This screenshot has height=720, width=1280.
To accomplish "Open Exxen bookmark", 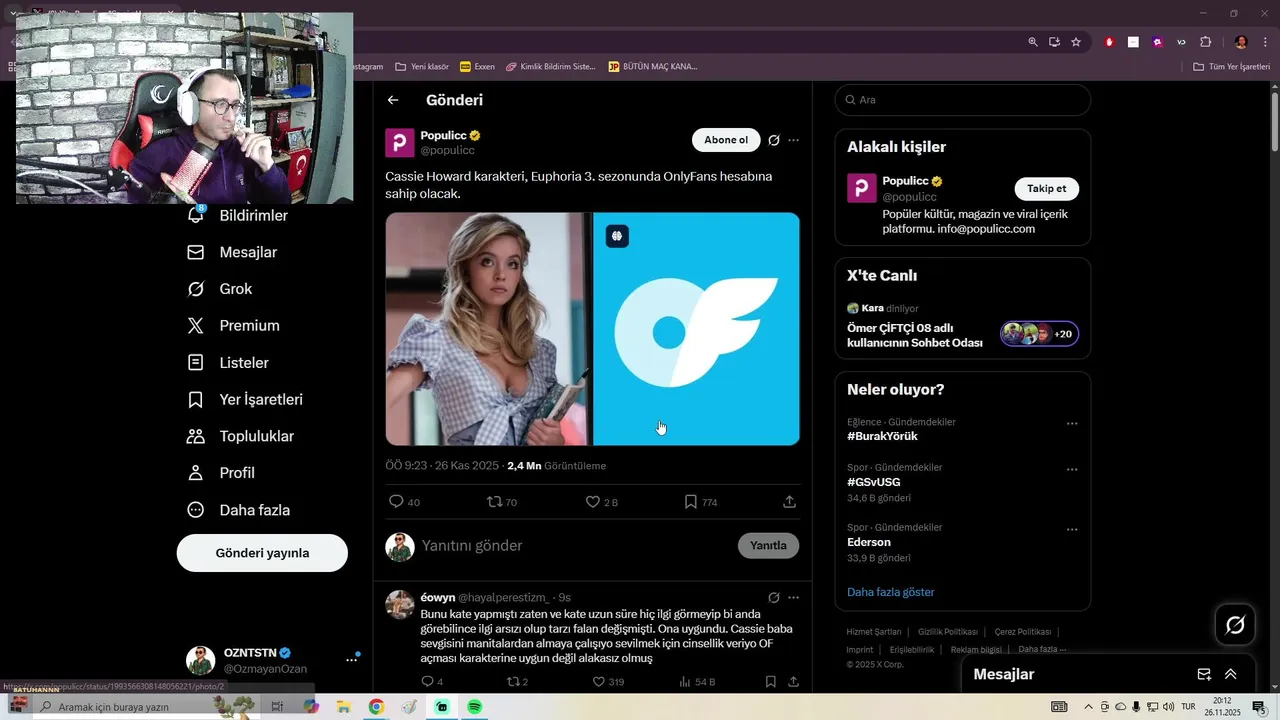I will (477, 67).
